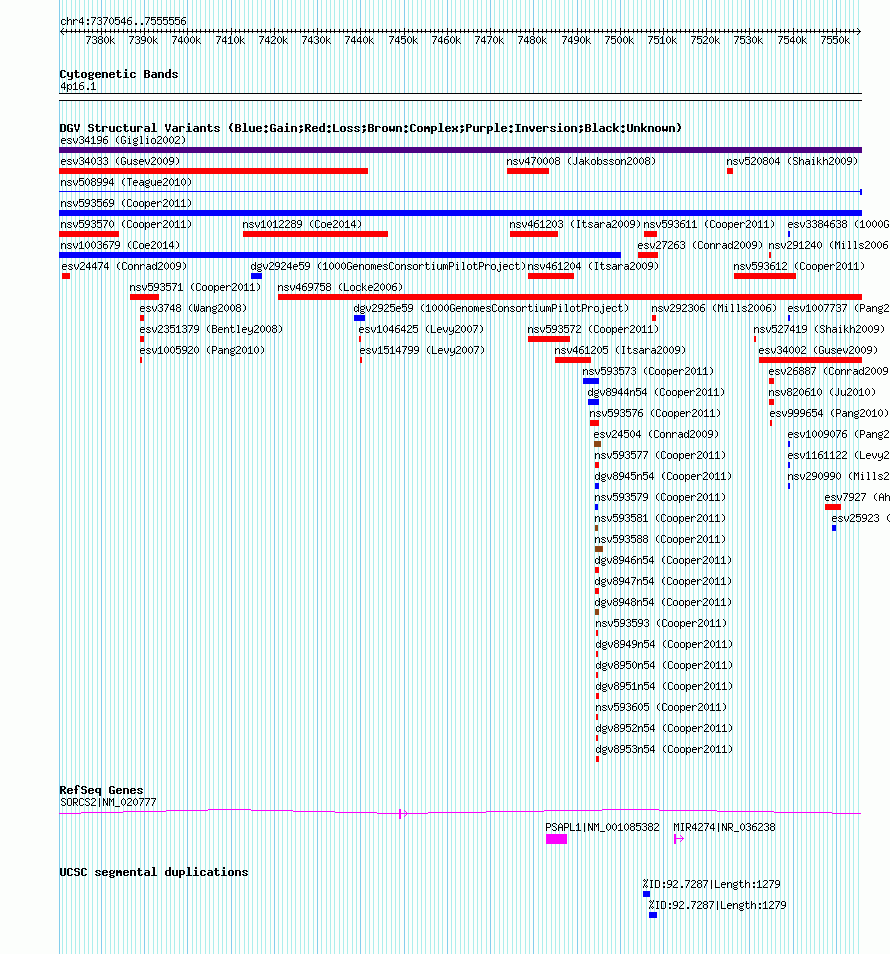Click the nsv508994 (Teague2010) label
The width and height of the screenshot is (890, 954).
pos(126,182)
